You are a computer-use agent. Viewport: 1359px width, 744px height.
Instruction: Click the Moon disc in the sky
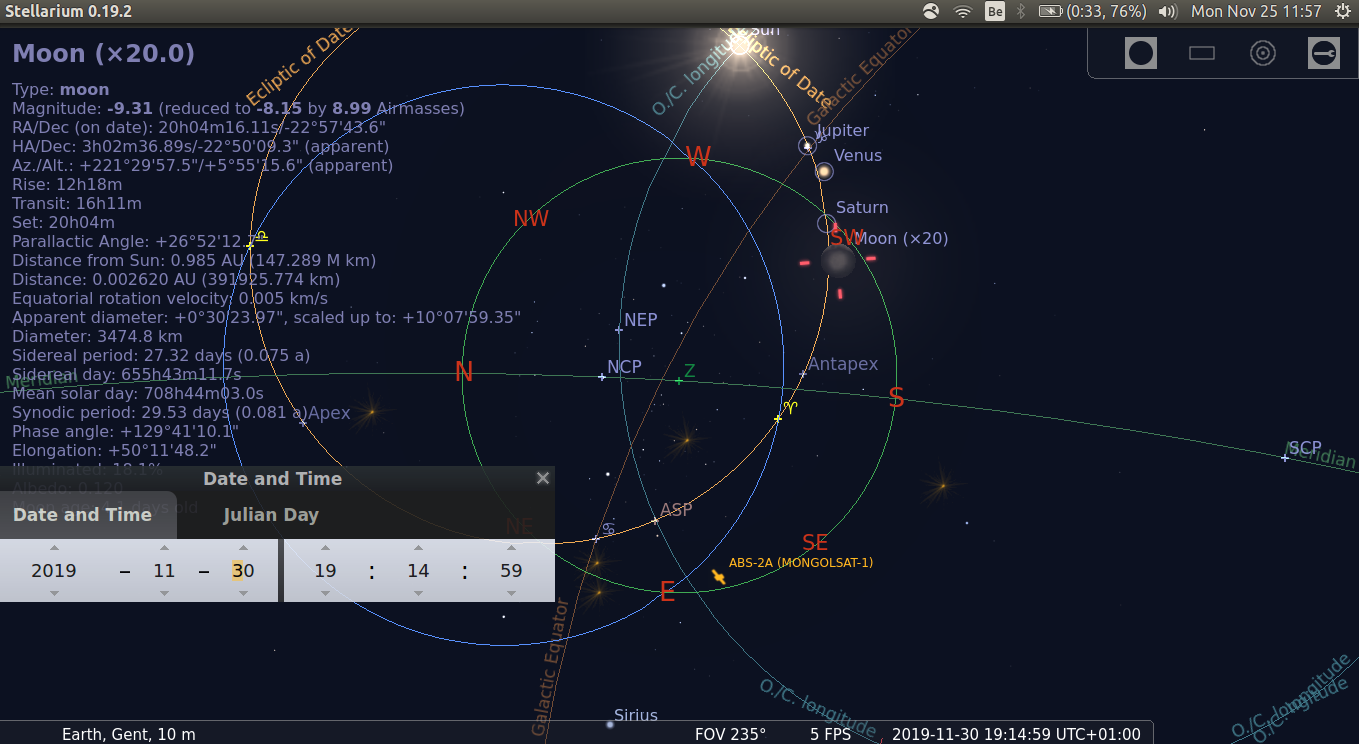tap(837, 262)
